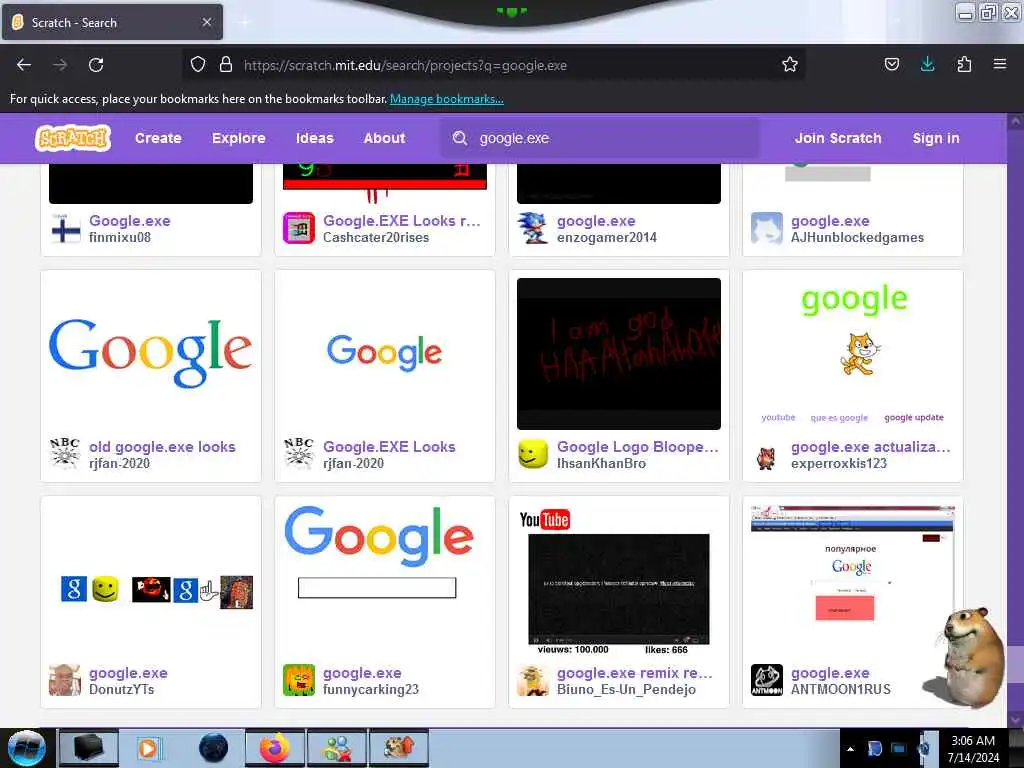Viewport: 1024px width, 768px height.
Task: Open ANTMOON1RUS' browser-page thumbnail
Action: [853, 579]
